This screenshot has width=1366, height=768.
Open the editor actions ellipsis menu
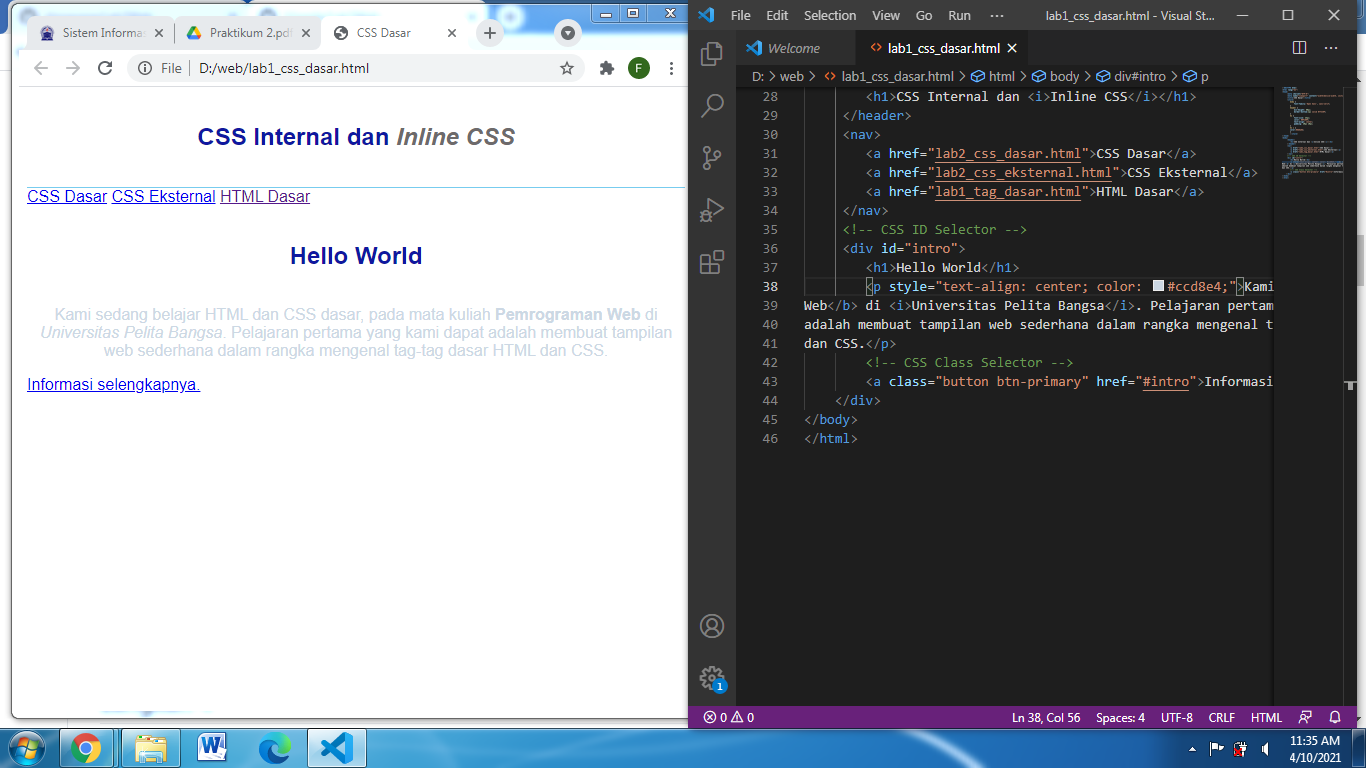[1331, 47]
